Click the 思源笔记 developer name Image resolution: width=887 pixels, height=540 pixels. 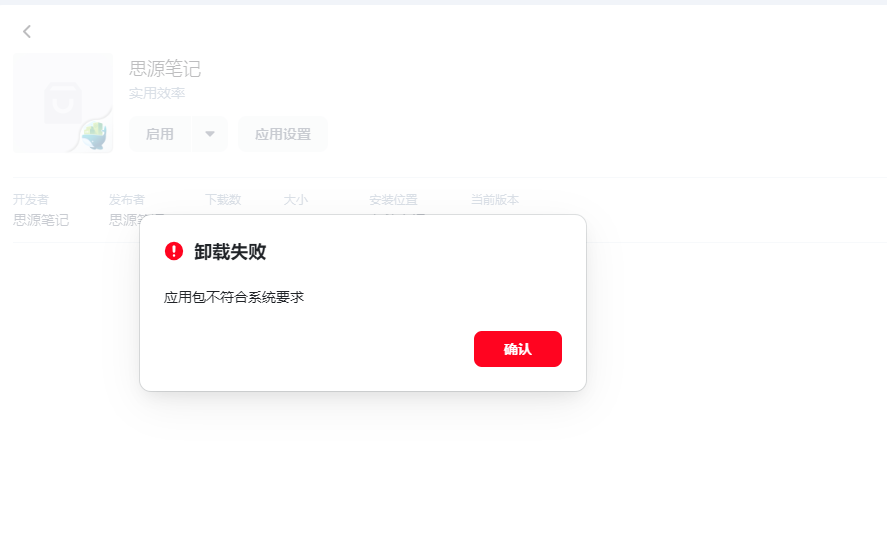coord(41,220)
